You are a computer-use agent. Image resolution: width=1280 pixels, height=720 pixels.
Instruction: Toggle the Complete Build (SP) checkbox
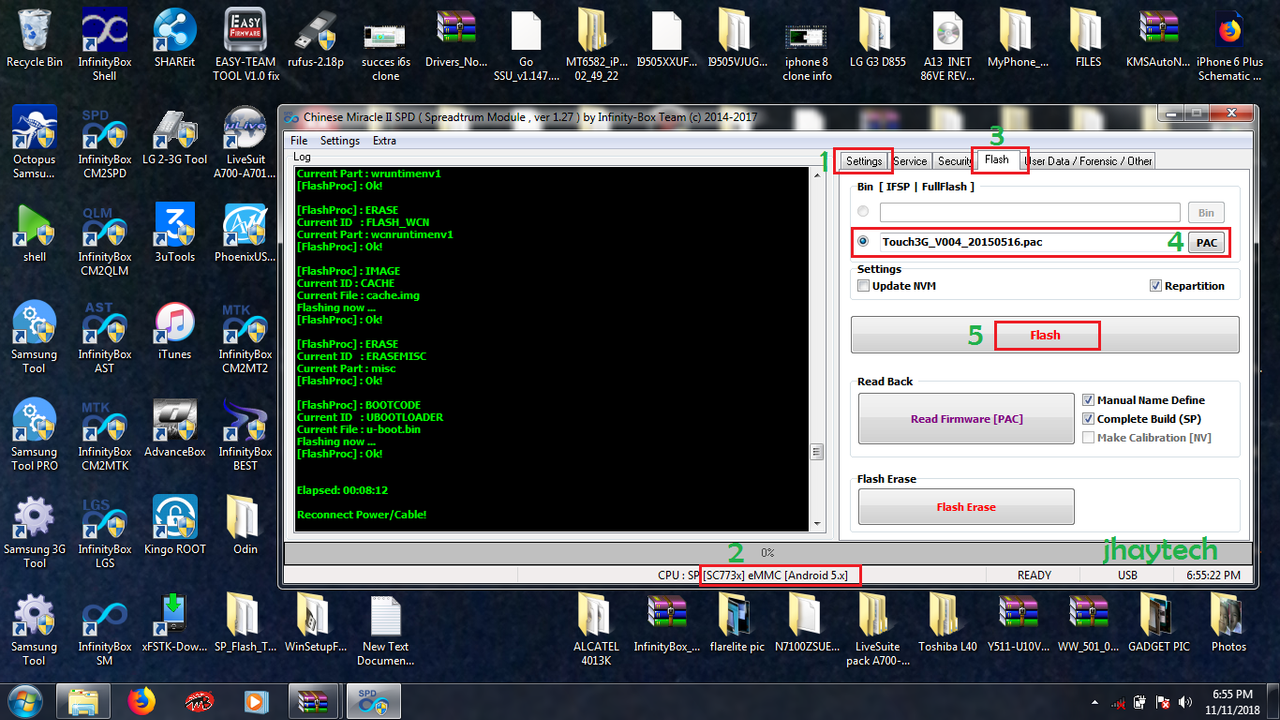point(1089,419)
